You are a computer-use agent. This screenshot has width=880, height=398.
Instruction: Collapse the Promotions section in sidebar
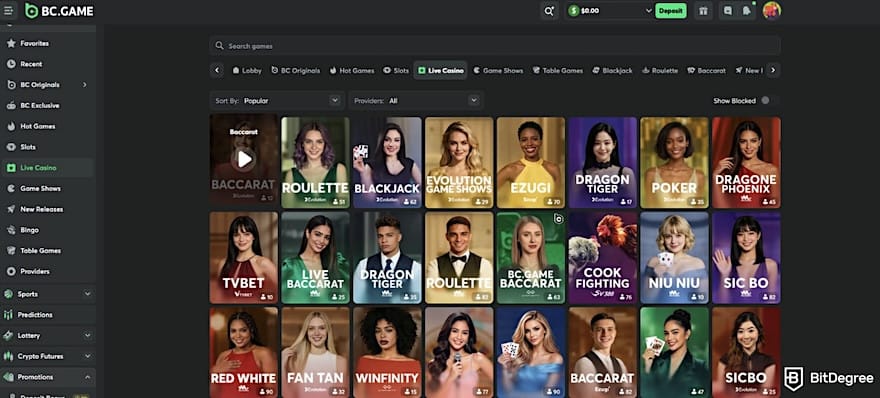click(x=87, y=377)
